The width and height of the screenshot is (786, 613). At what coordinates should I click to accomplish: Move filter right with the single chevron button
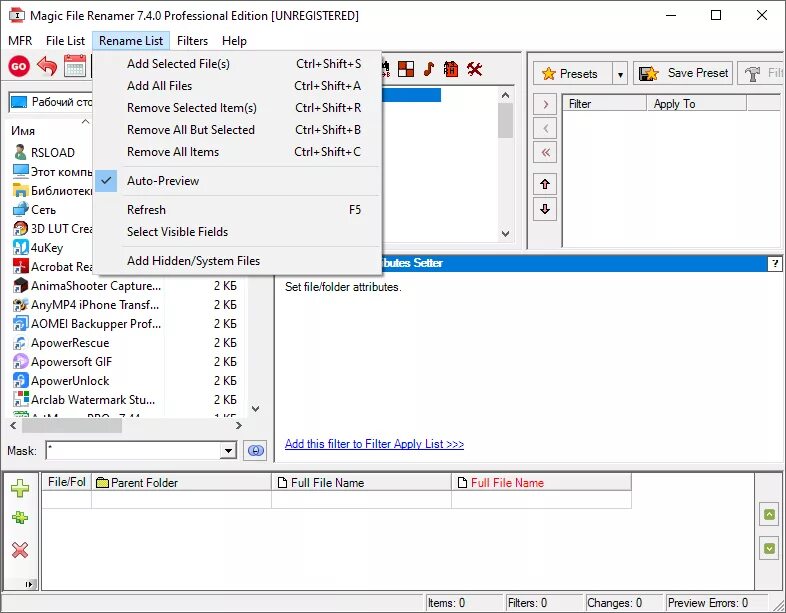(545, 105)
